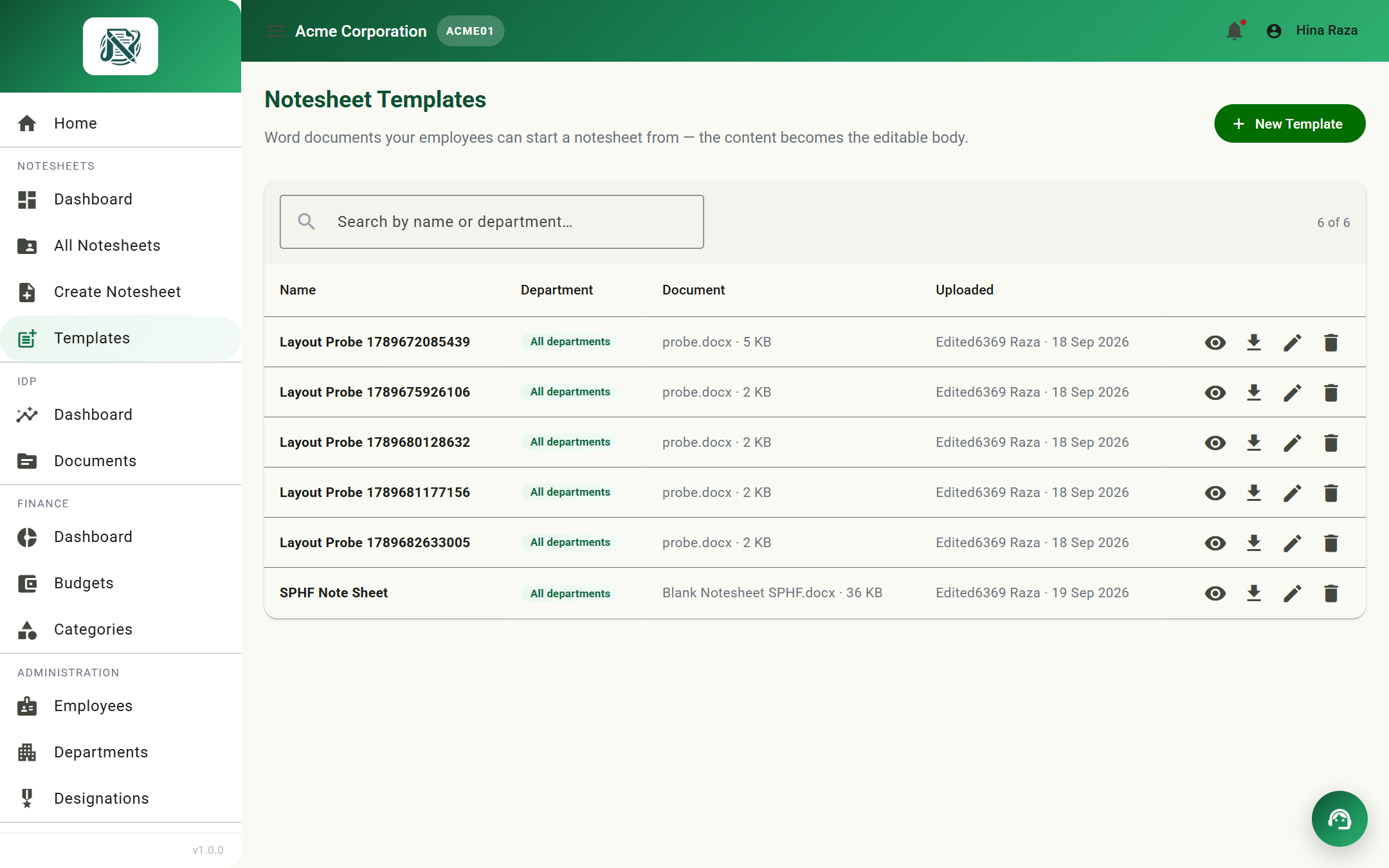Preview the SPHF Note Sheet template
This screenshot has height=868, width=1389.
pyautogui.click(x=1215, y=593)
